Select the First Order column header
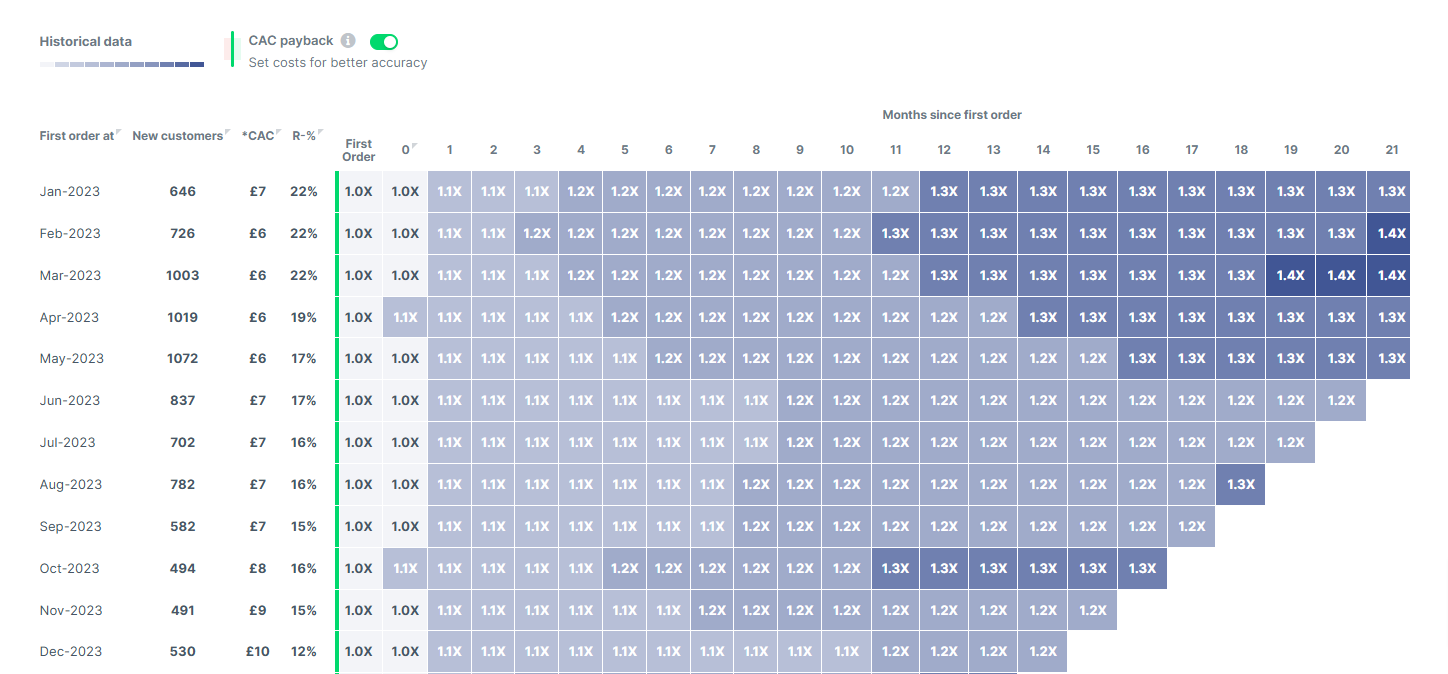Screen dimensions: 1448x674 [358, 150]
